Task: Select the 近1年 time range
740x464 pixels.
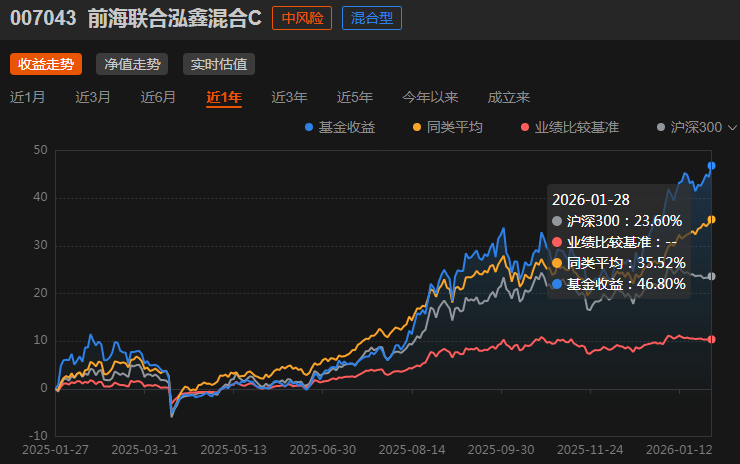Action: coord(224,97)
